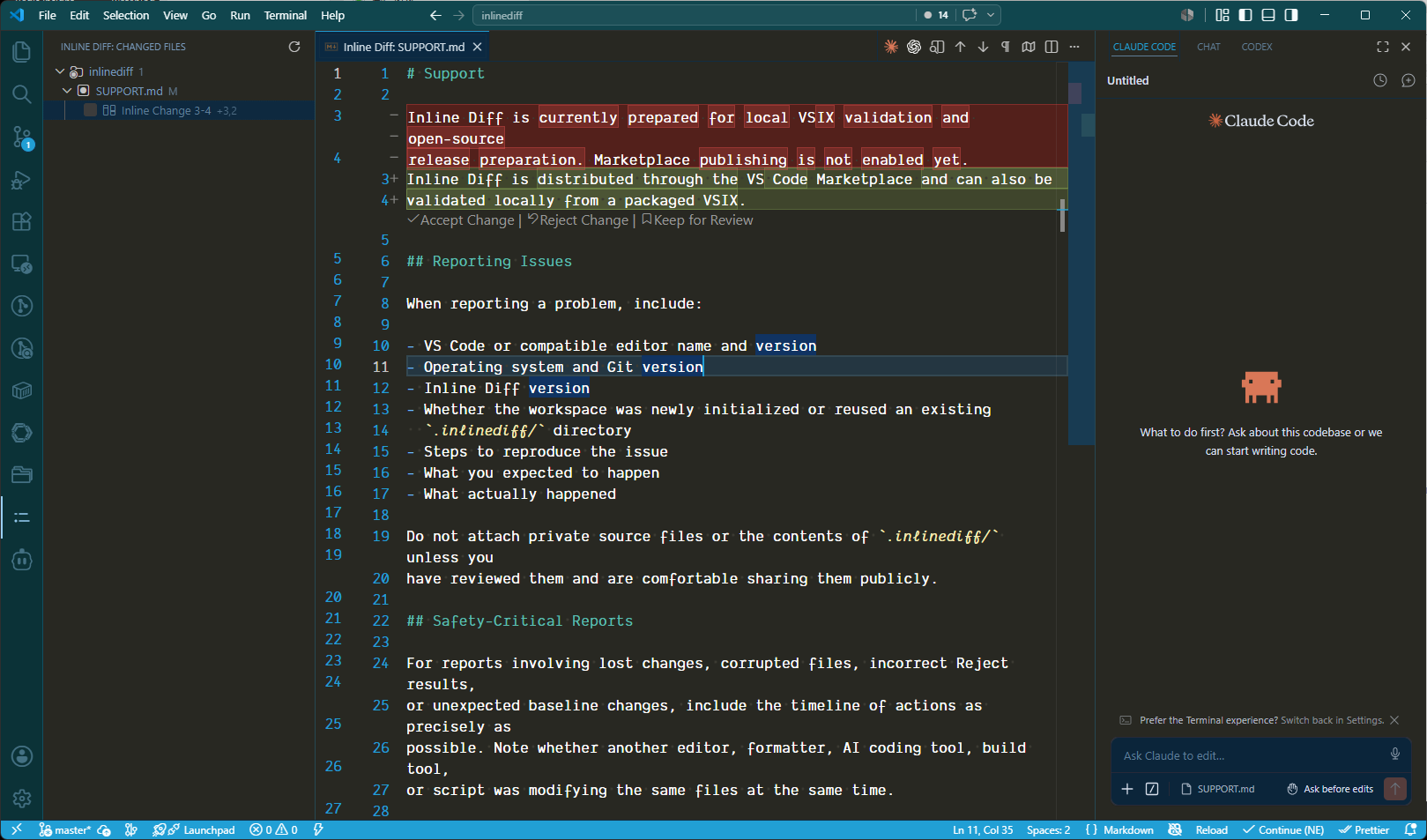Add attachment with plus in Claude input

click(1127, 789)
